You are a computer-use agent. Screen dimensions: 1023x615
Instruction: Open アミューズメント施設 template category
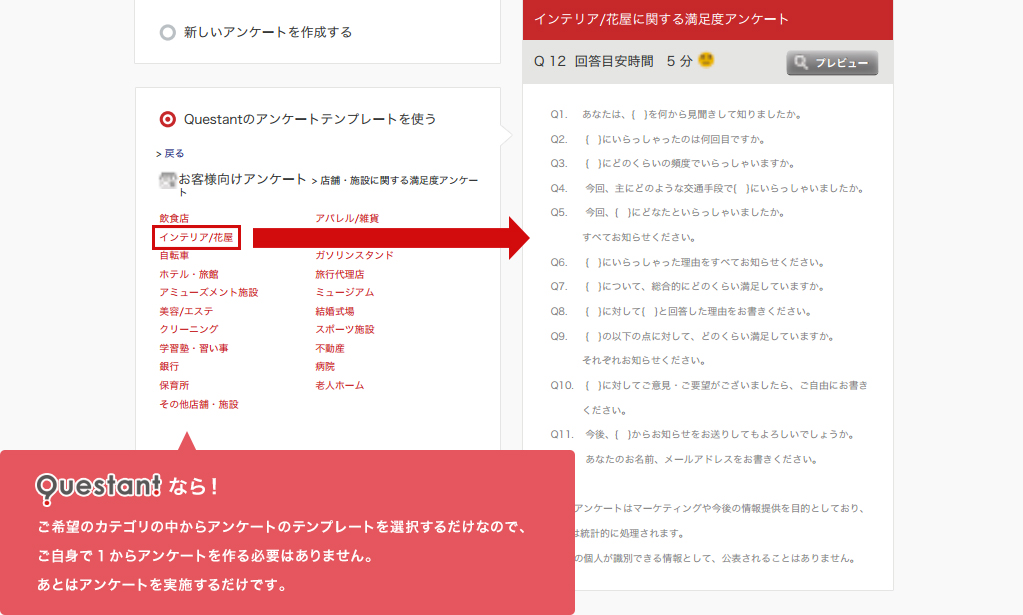coord(209,293)
